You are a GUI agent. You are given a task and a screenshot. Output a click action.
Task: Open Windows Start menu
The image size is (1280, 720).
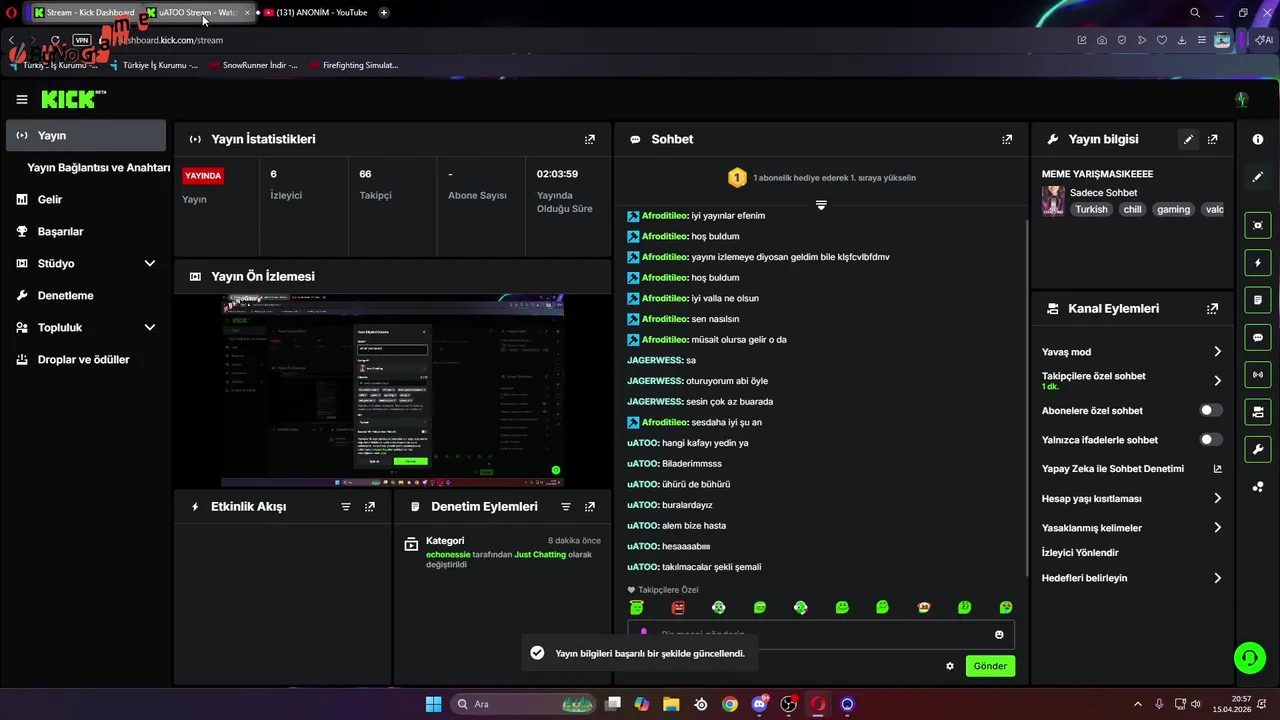433,704
